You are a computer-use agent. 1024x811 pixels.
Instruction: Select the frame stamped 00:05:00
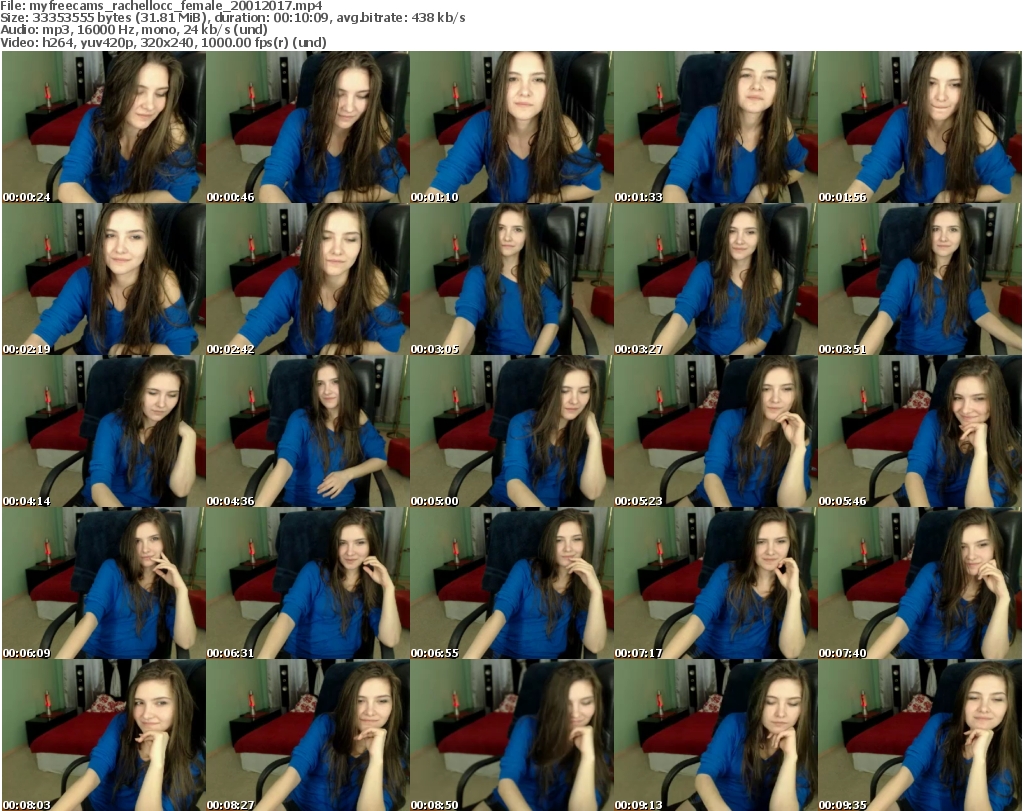tap(512, 432)
